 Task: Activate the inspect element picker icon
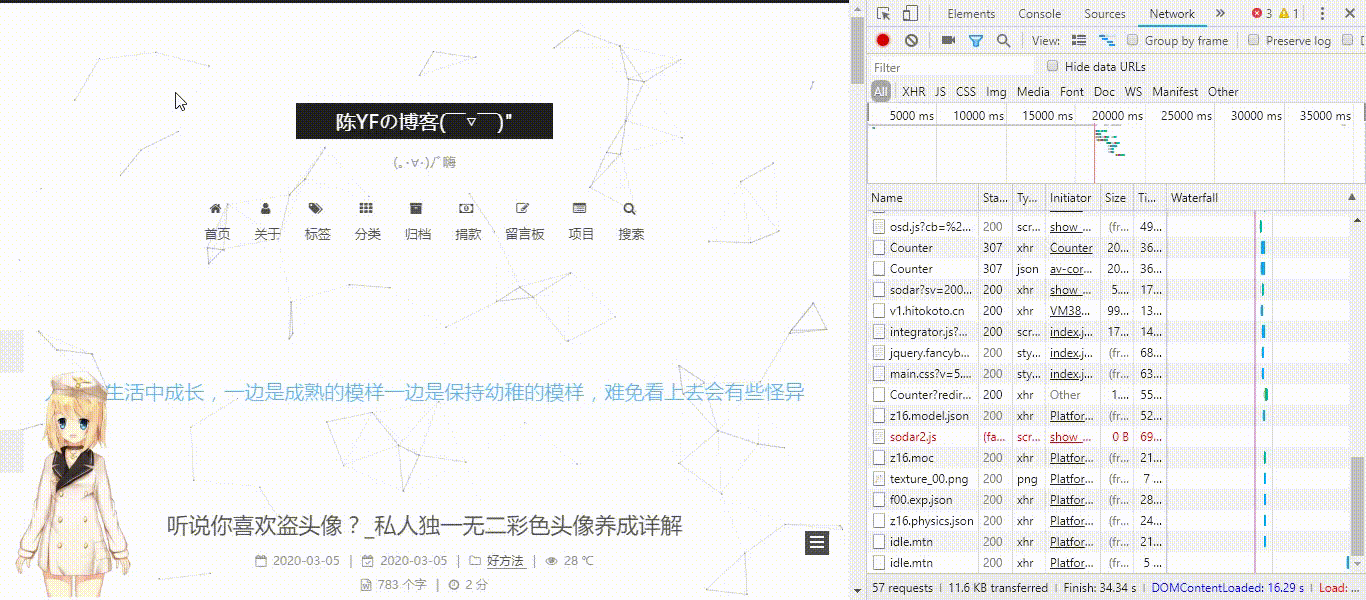(884, 13)
